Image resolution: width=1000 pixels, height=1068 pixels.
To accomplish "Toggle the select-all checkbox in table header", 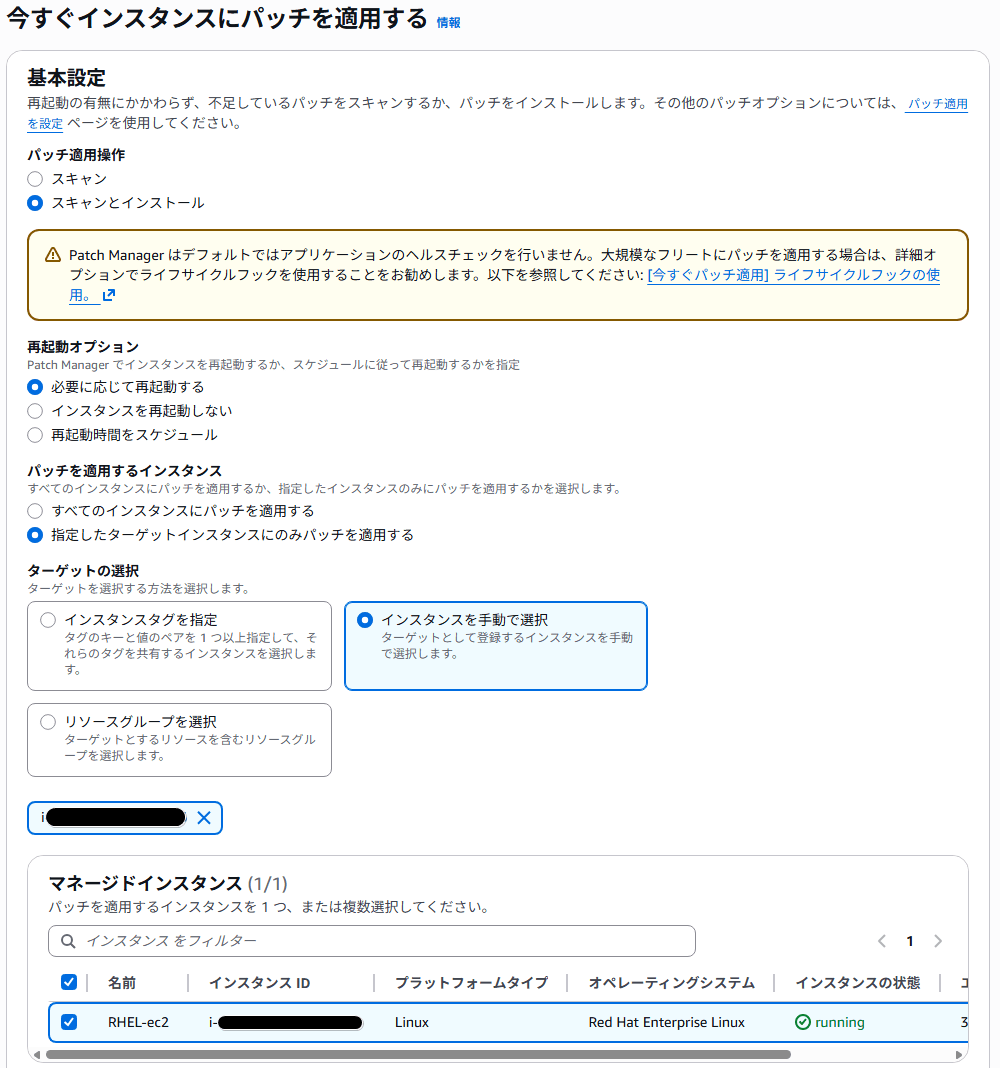I will tap(69, 982).
